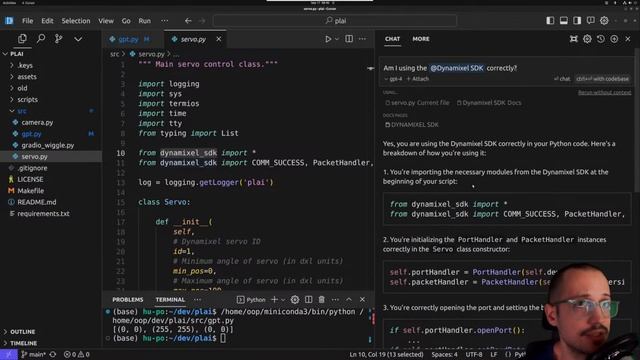Toggle the secondary sidebar layout button
640x360 pixels.
tap(577, 20)
